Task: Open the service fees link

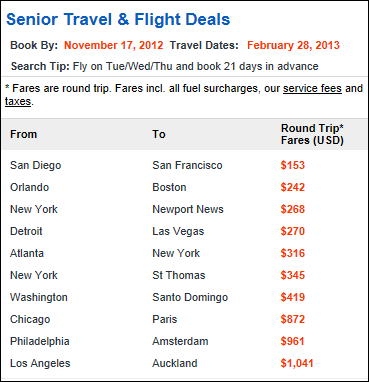Action: (312, 88)
